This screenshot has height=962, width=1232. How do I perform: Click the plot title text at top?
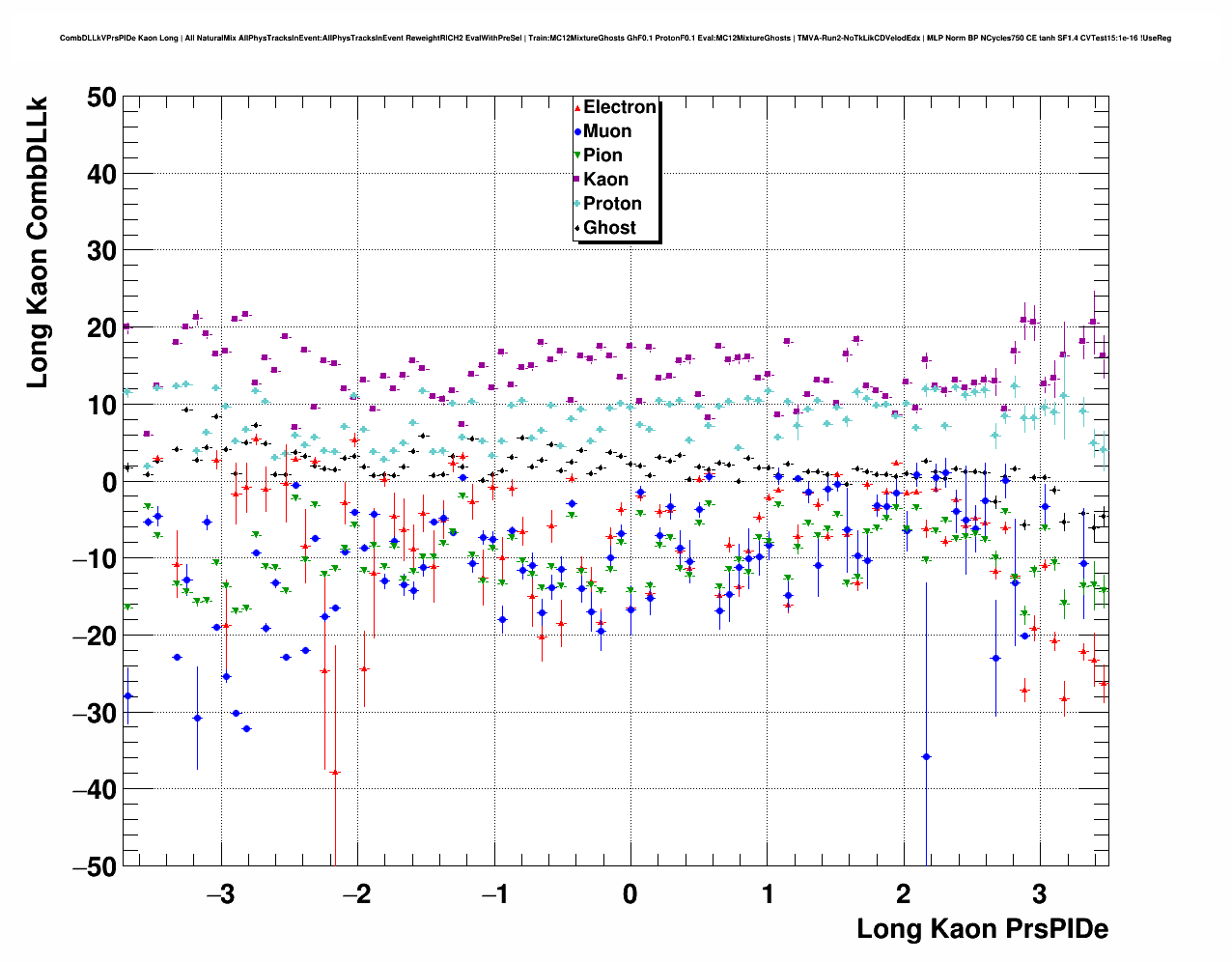(615, 39)
